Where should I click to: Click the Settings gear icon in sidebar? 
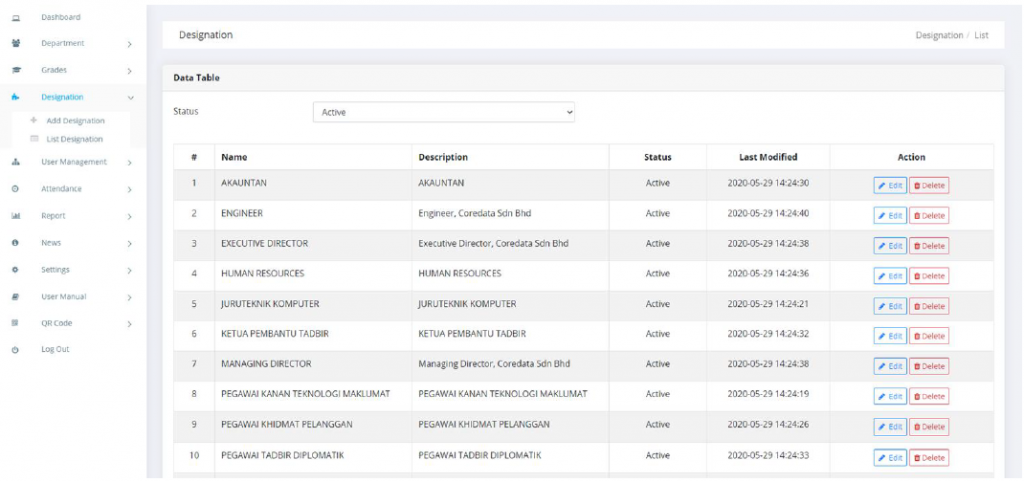point(15,270)
